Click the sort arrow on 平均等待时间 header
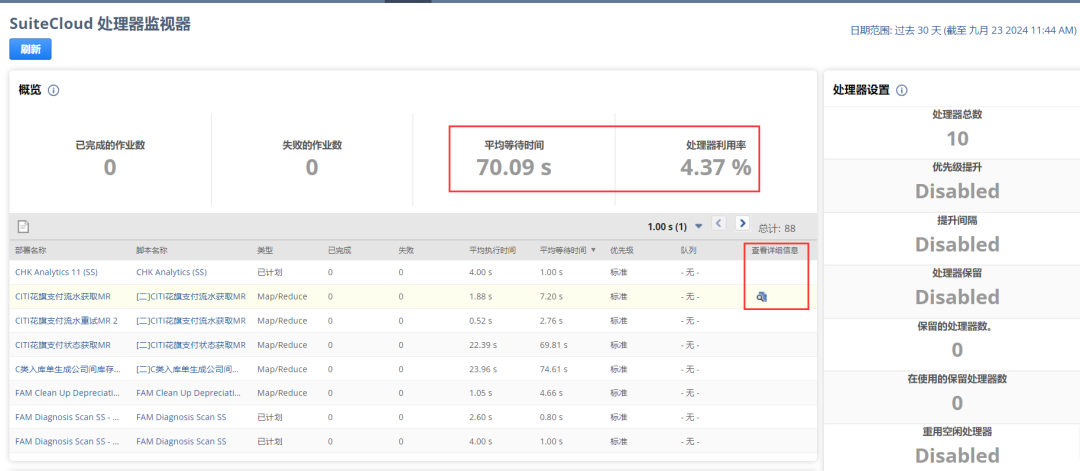This screenshot has height=471, width=1080. tap(594, 250)
